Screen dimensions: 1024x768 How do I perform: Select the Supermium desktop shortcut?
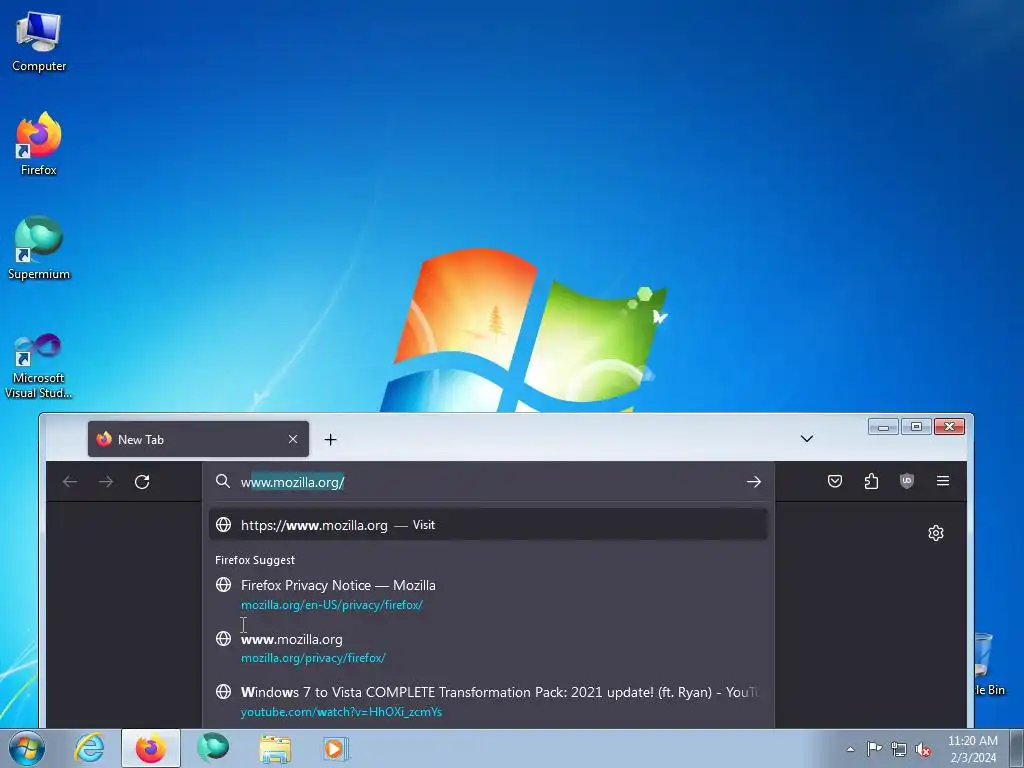(39, 248)
